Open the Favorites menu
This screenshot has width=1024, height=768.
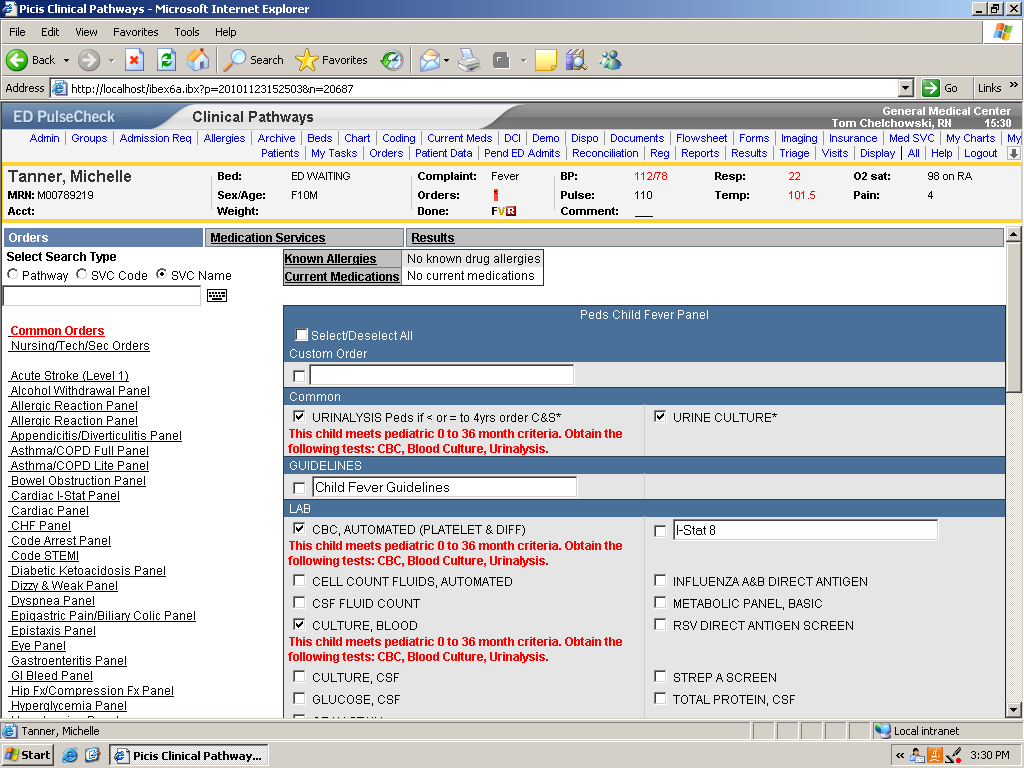point(135,32)
